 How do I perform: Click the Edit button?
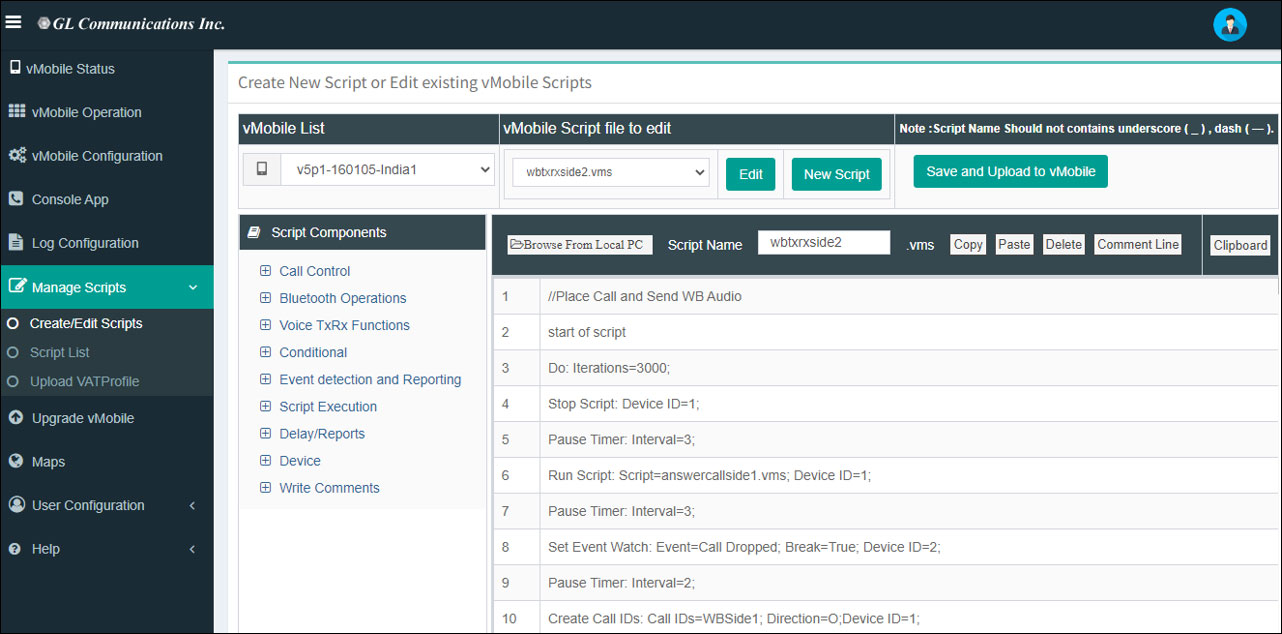751,174
